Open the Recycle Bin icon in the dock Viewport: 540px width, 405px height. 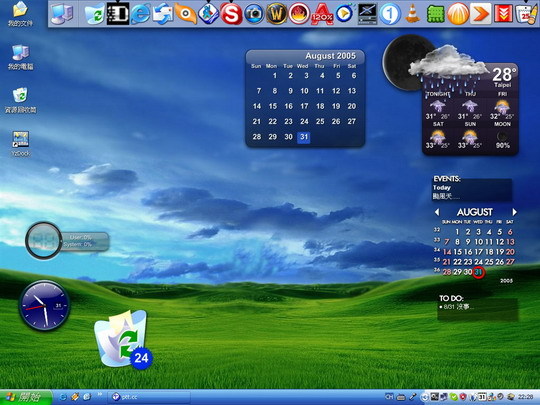point(95,14)
